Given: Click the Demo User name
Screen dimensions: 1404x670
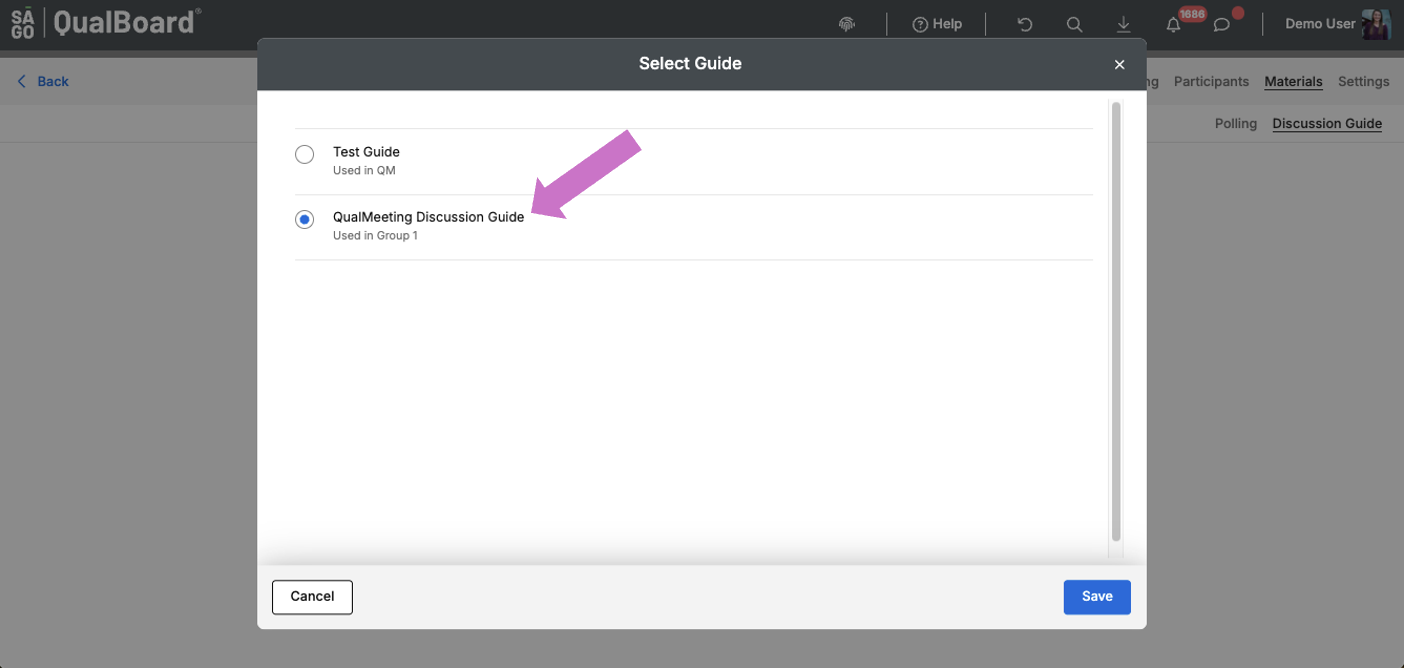Looking at the screenshot, I should [x=1320, y=24].
